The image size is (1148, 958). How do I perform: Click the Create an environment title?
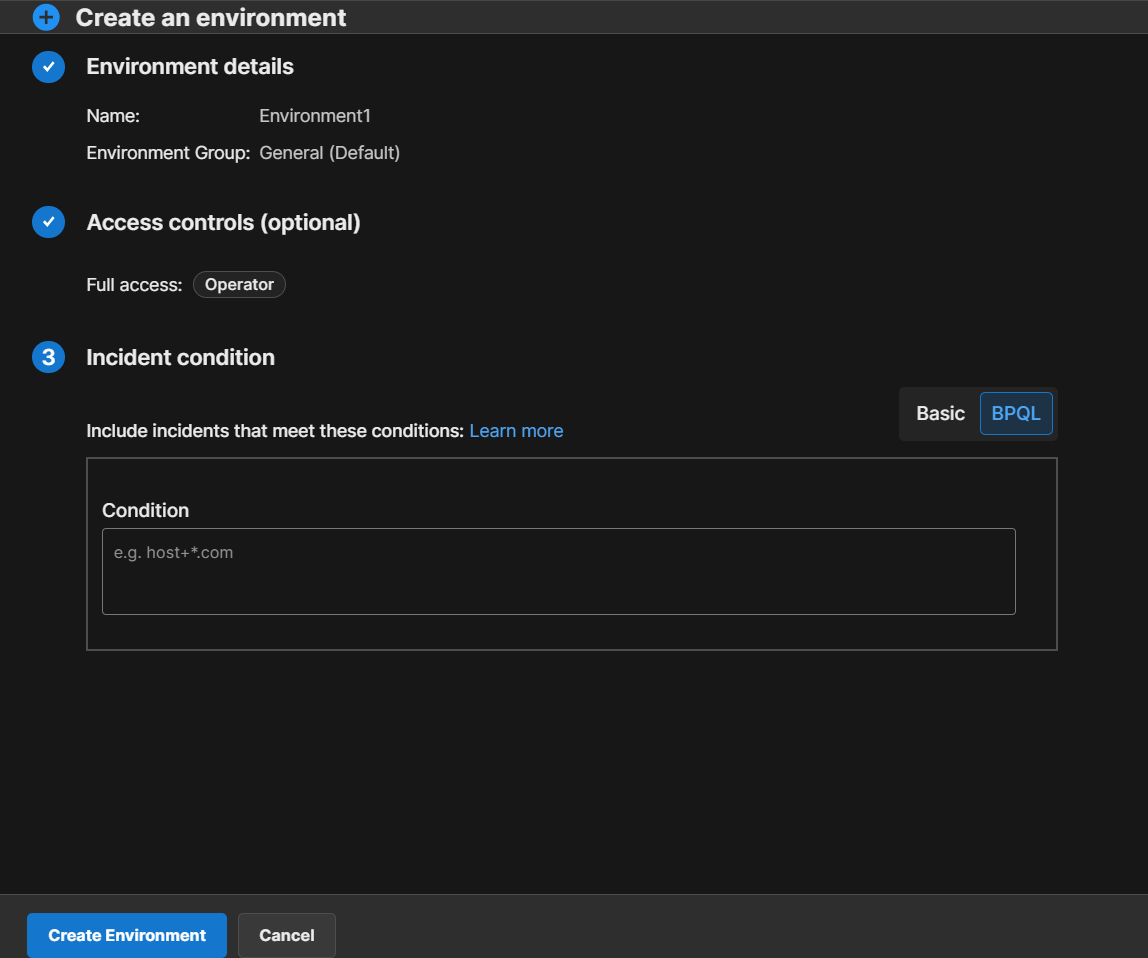[x=211, y=17]
